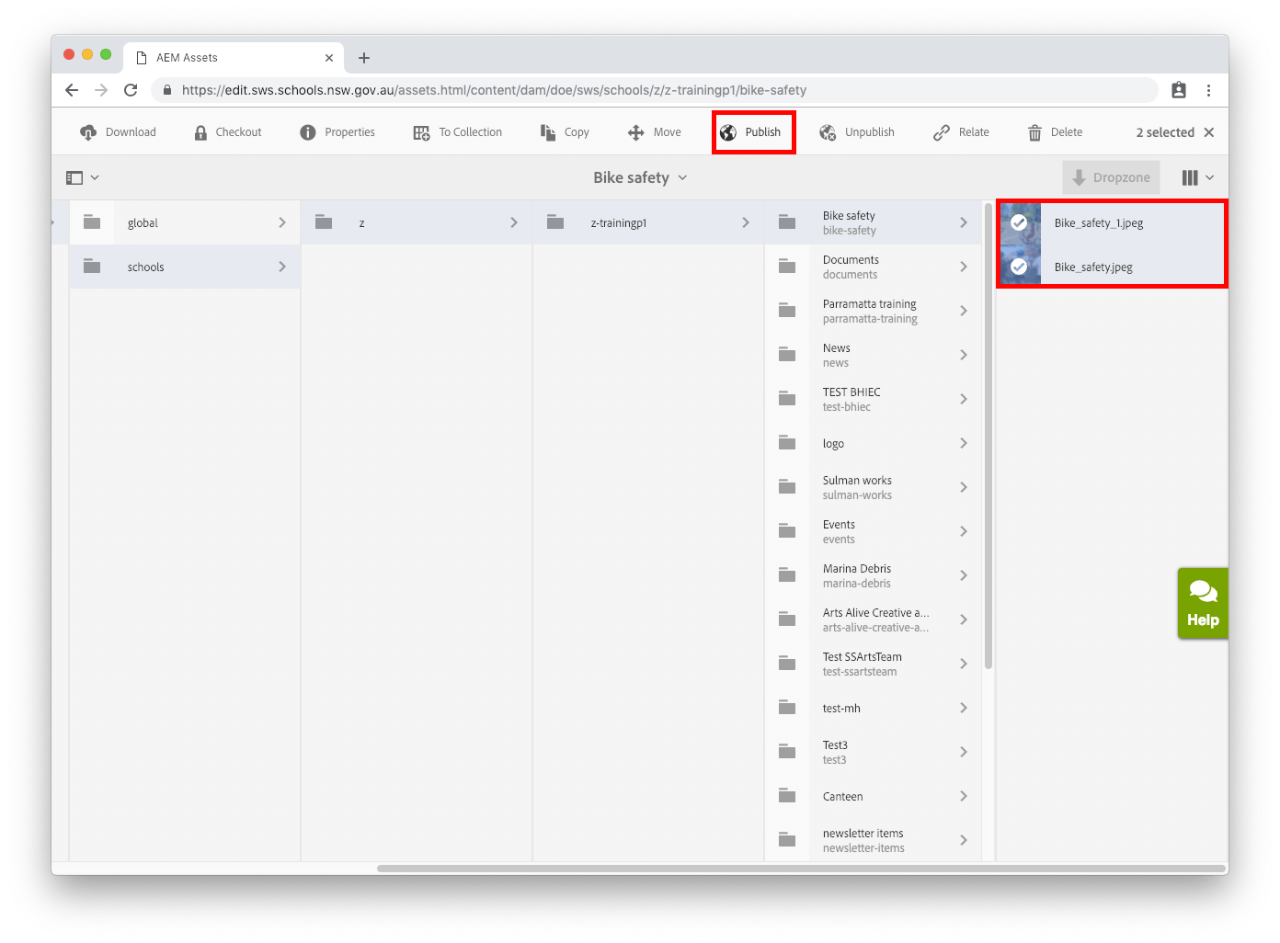This screenshot has width=1280, height=943.
Task: Click the Publish label
Action: 763,132
